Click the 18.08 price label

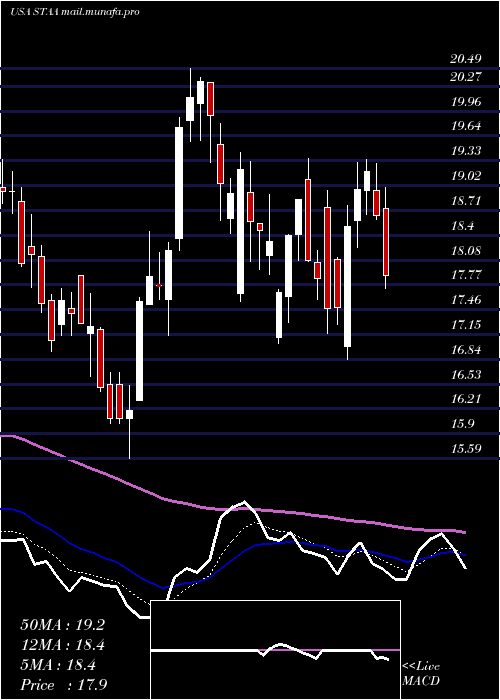click(466, 251)
